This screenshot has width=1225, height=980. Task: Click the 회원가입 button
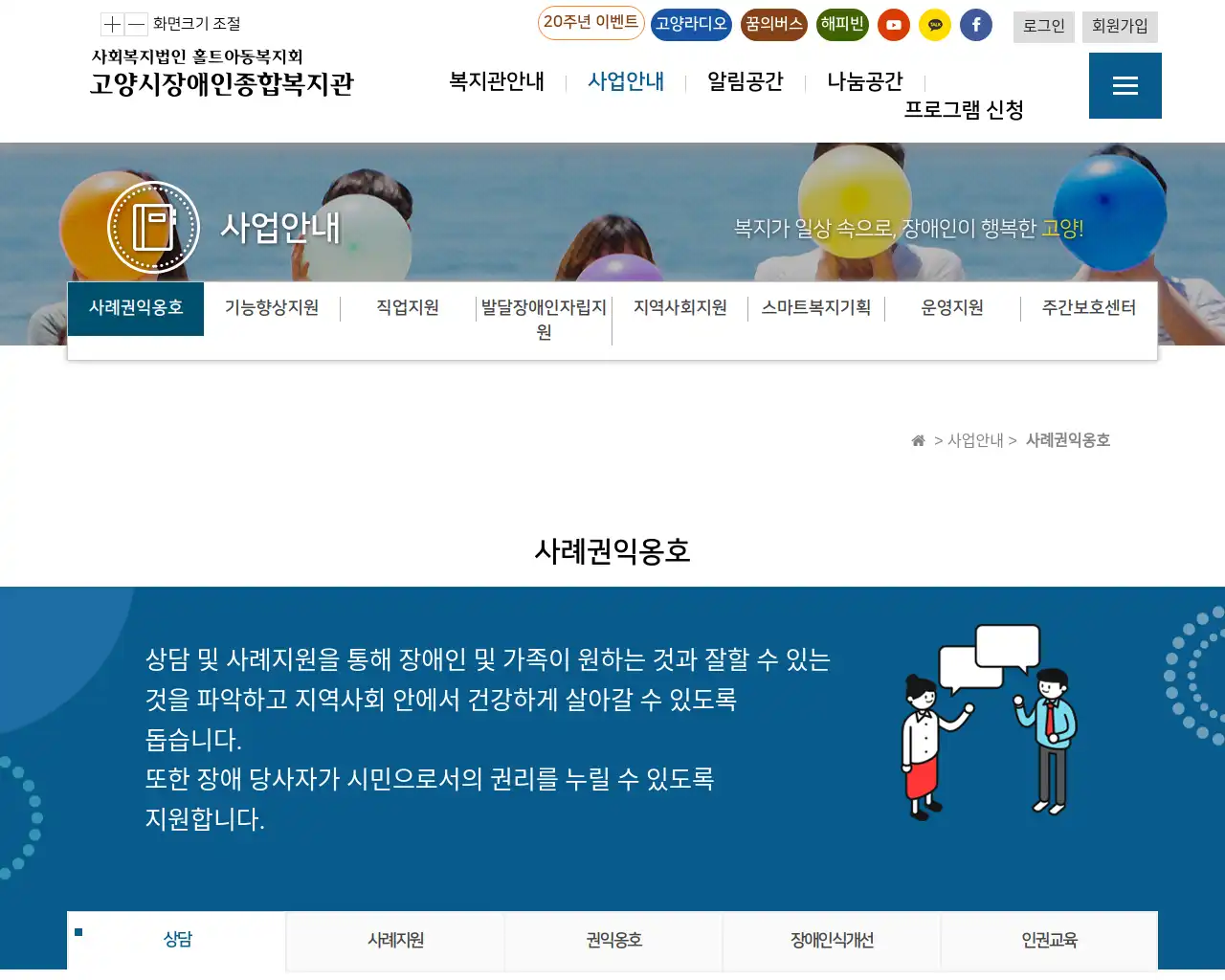1120,27
